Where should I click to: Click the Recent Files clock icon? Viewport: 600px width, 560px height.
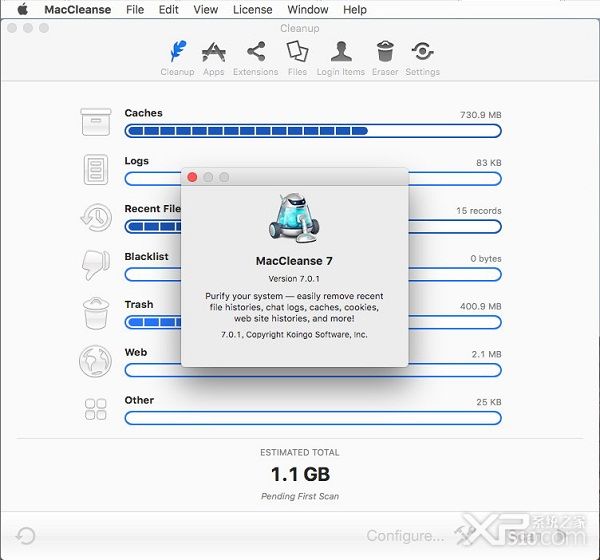pyautogui.click(x=96, y=217)
